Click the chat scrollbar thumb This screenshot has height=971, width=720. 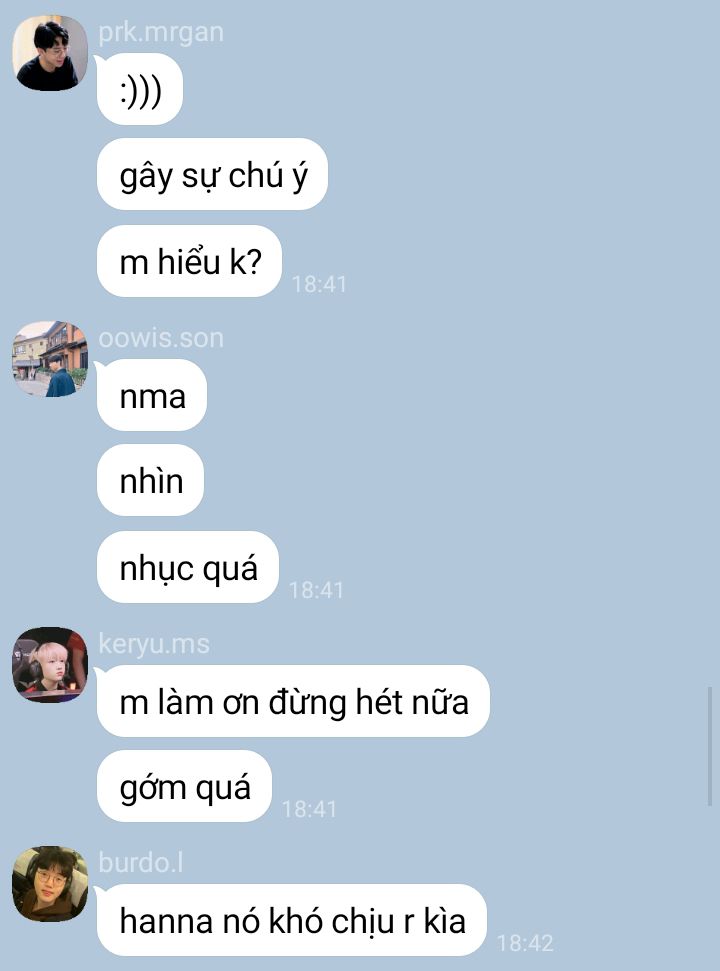pyautogui.click(x=710, y=746)
